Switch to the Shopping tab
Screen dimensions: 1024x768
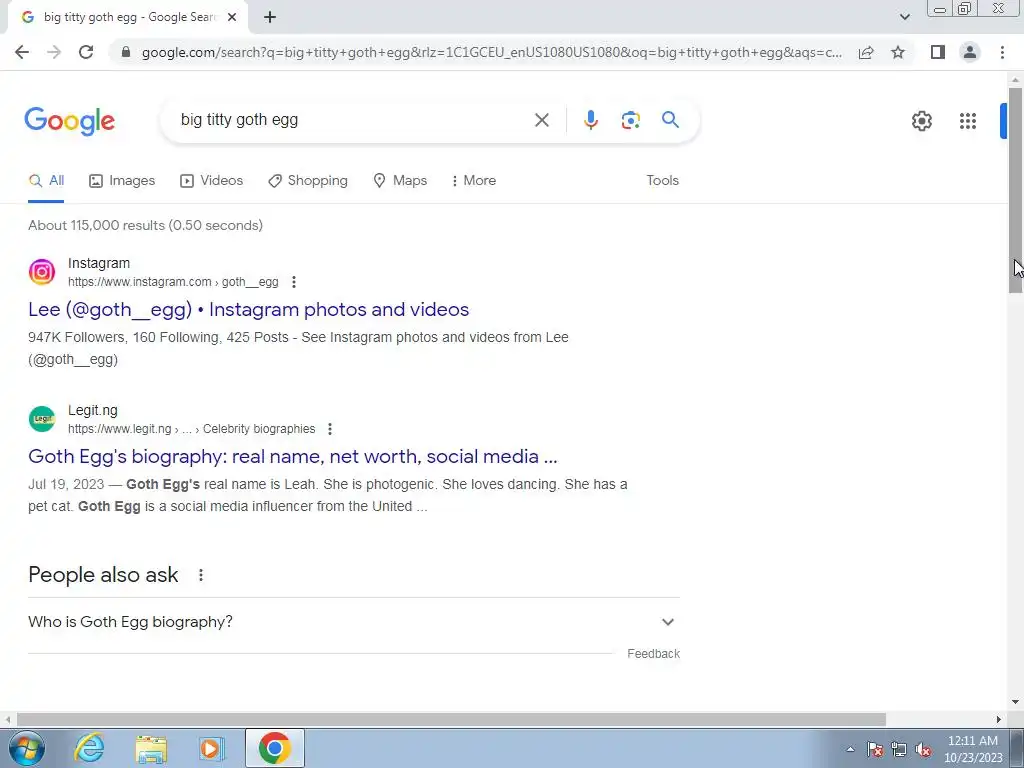[x=308, y=181]
